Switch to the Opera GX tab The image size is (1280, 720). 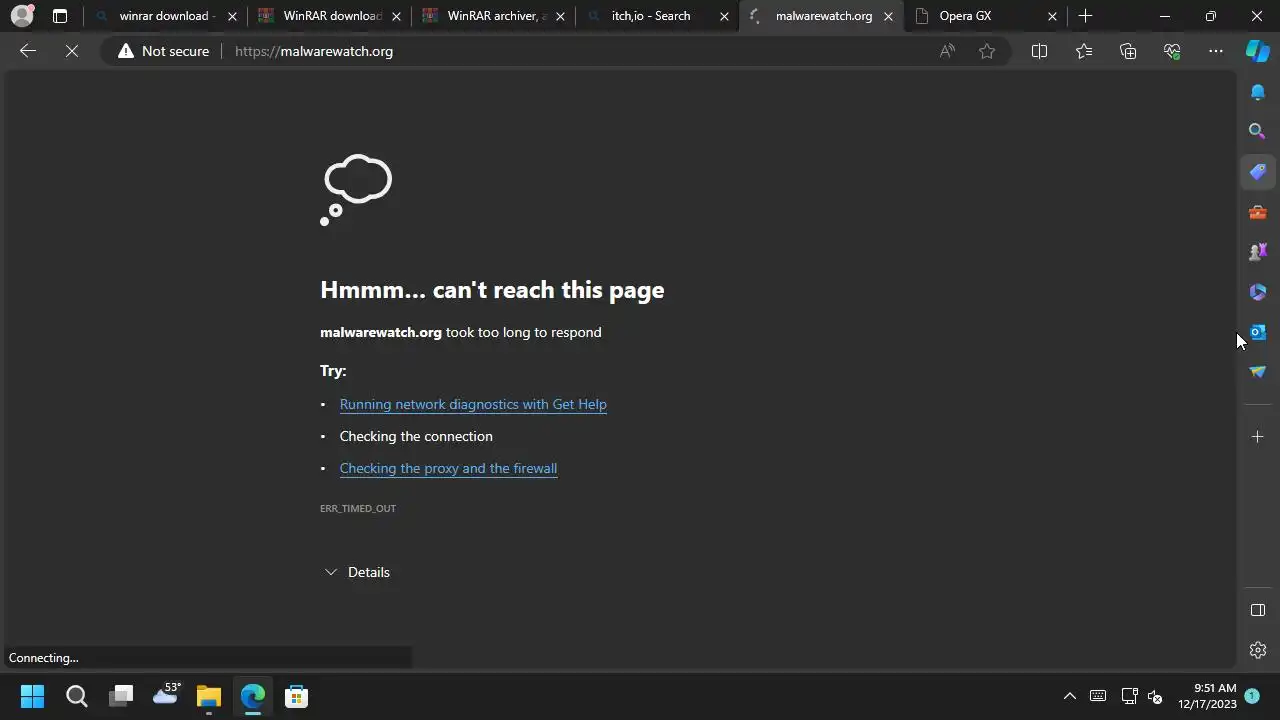coord(985,16)
